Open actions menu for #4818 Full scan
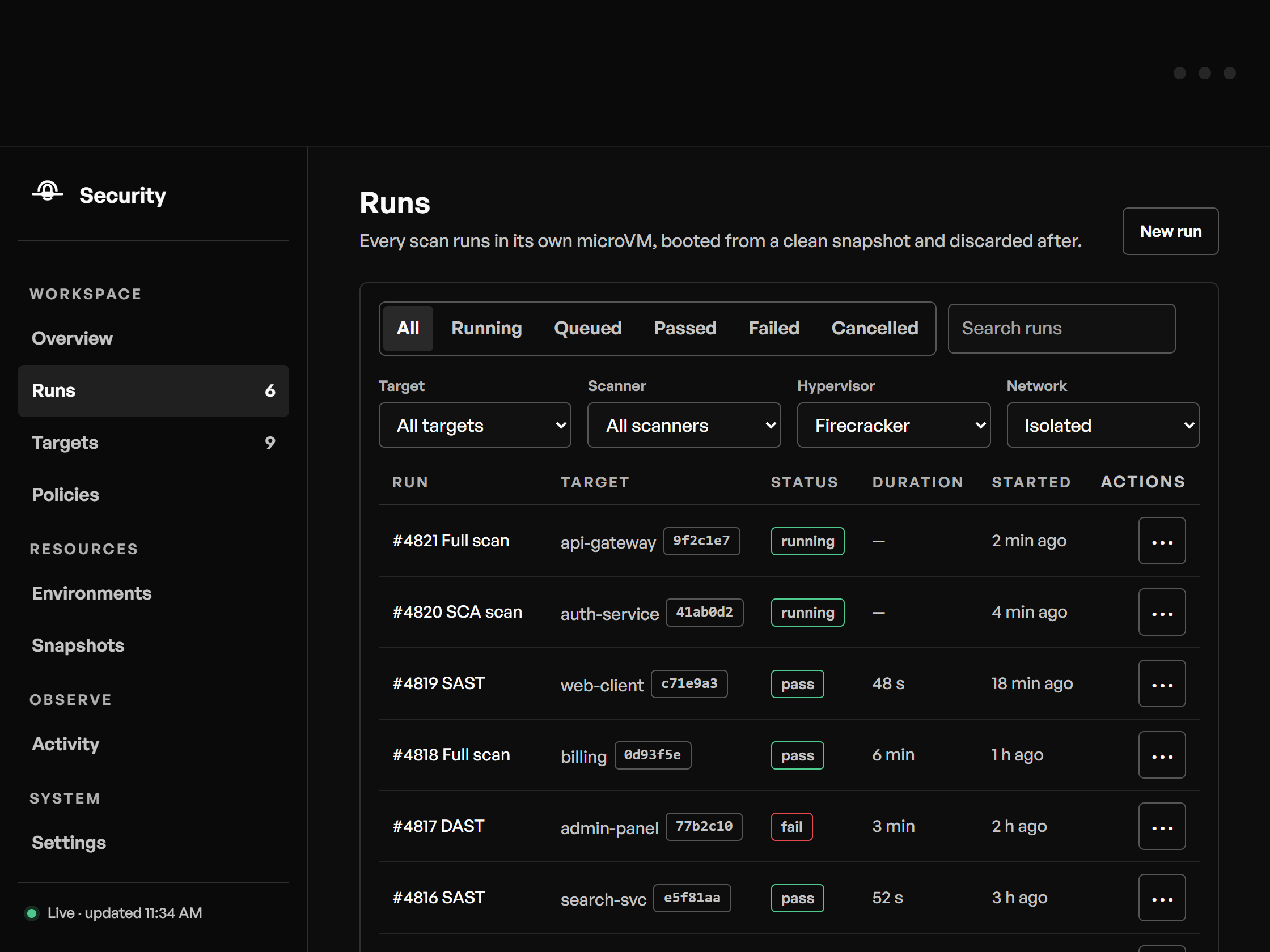 (1162, 755)
